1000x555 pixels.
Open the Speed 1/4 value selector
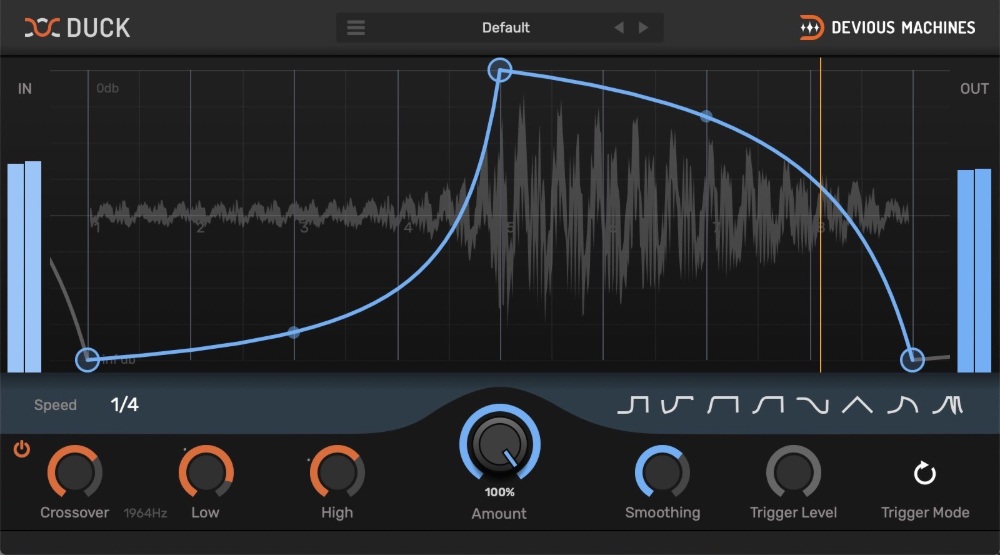(x=124, y=404)
